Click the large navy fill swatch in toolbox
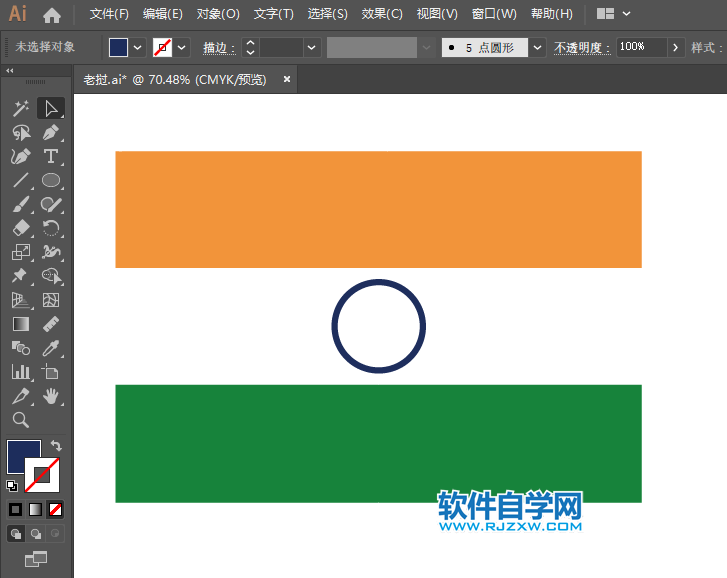 [24, 457]
